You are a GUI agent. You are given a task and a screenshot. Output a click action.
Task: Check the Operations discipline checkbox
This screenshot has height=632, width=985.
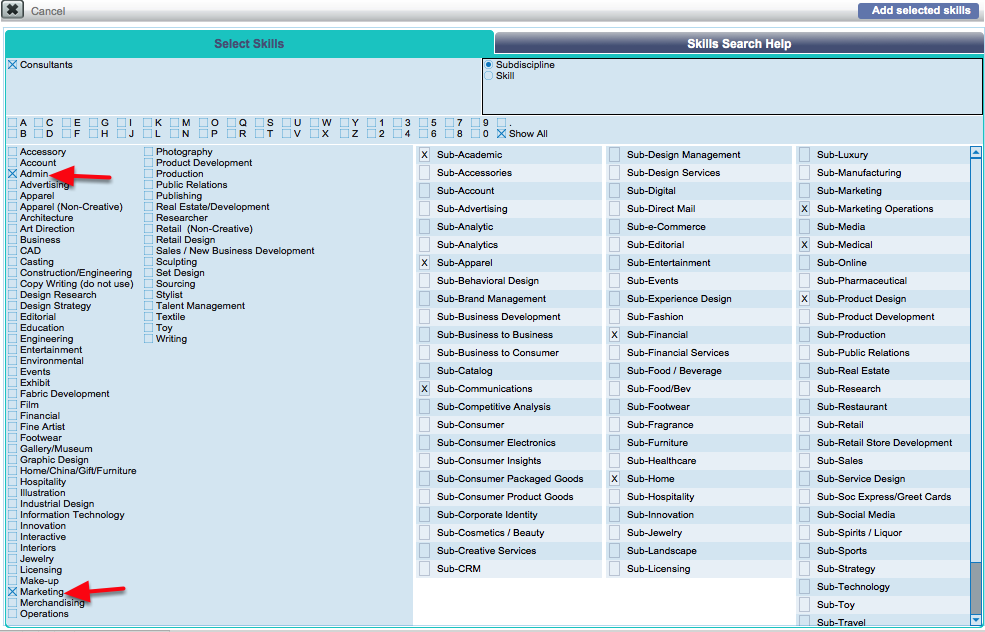pos(12,614)
